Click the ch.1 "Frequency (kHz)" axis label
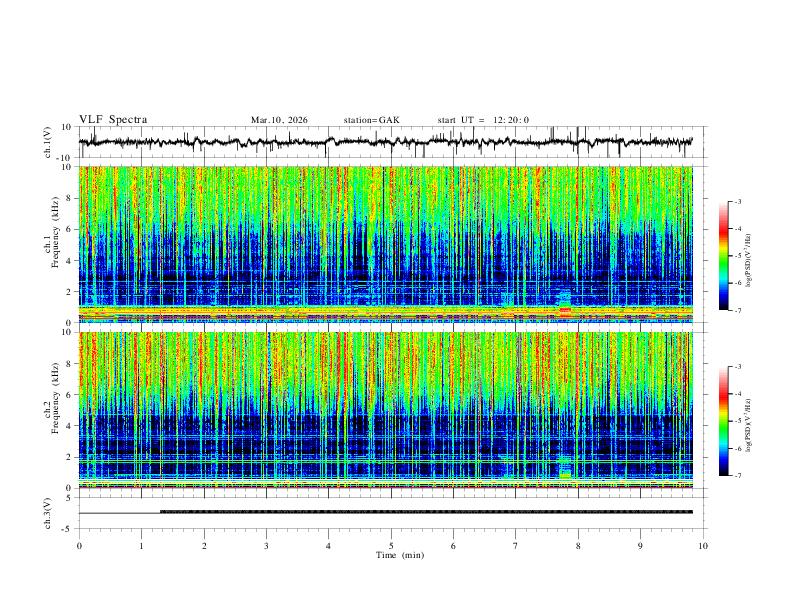792x612 pixels. tap(56, 232)
